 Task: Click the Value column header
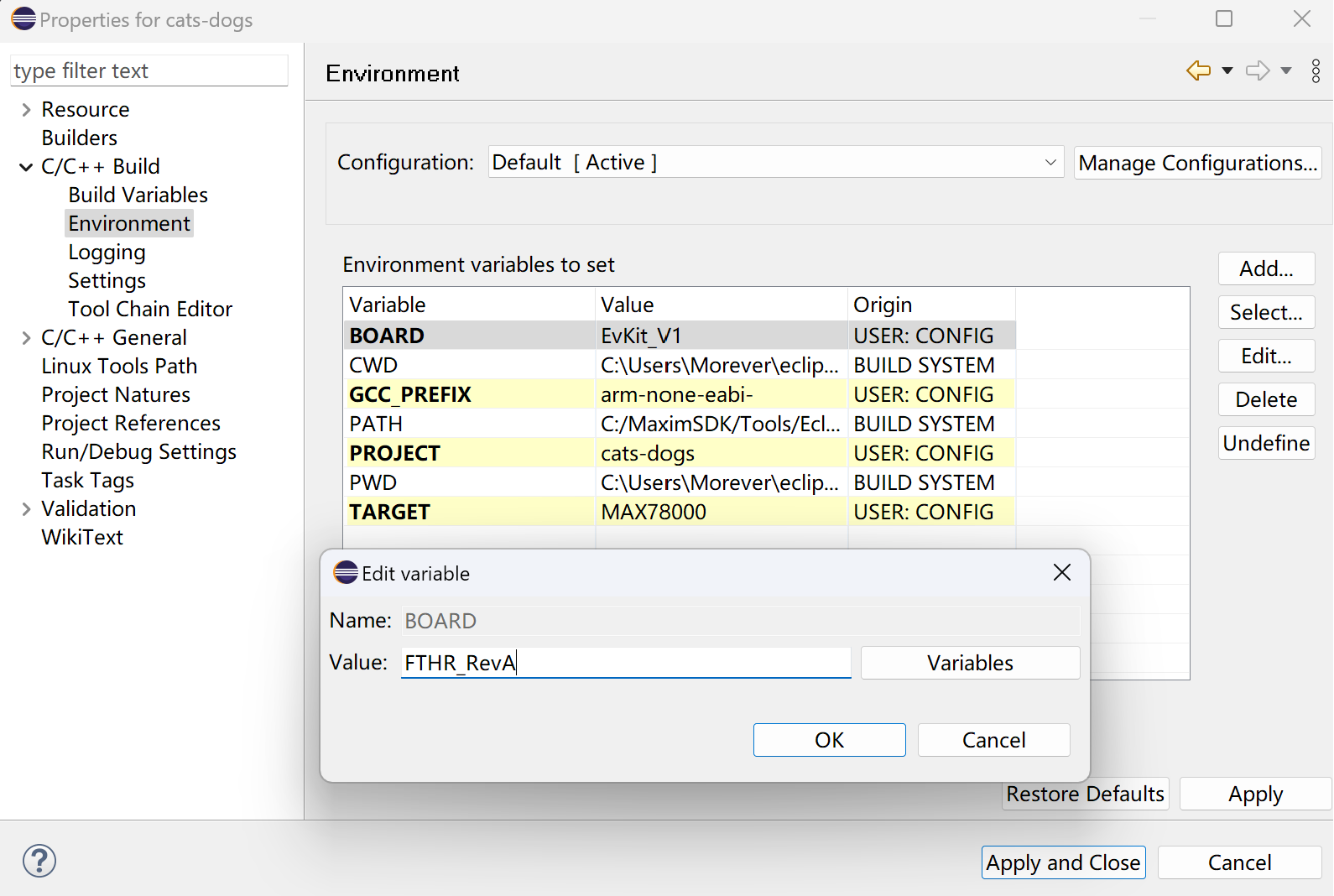pos(722,305)
